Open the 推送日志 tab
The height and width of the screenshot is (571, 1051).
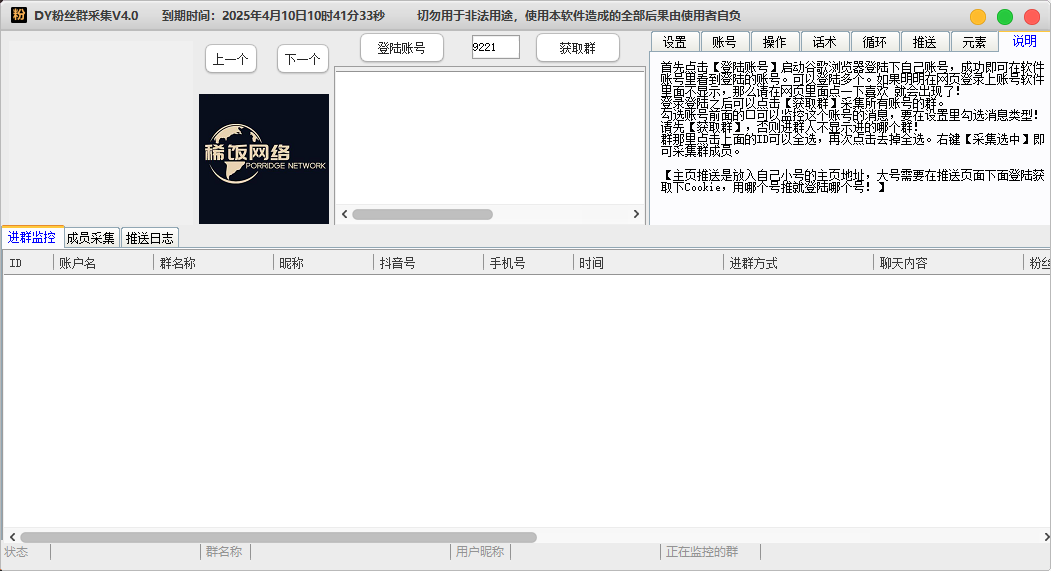click(149, 238)
